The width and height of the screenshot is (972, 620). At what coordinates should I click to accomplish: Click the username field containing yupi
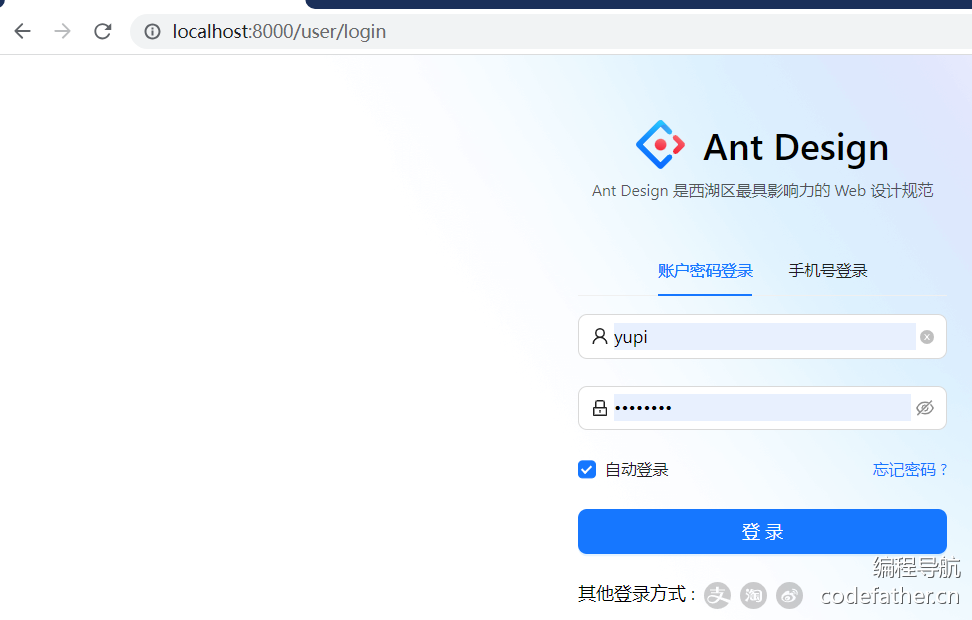(764, 337)
